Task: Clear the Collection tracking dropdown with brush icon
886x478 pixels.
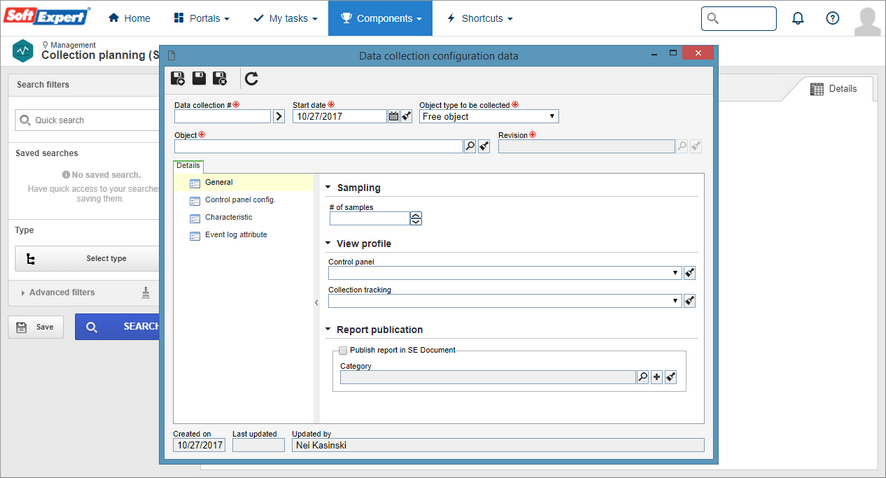Action: pos(689,301)
